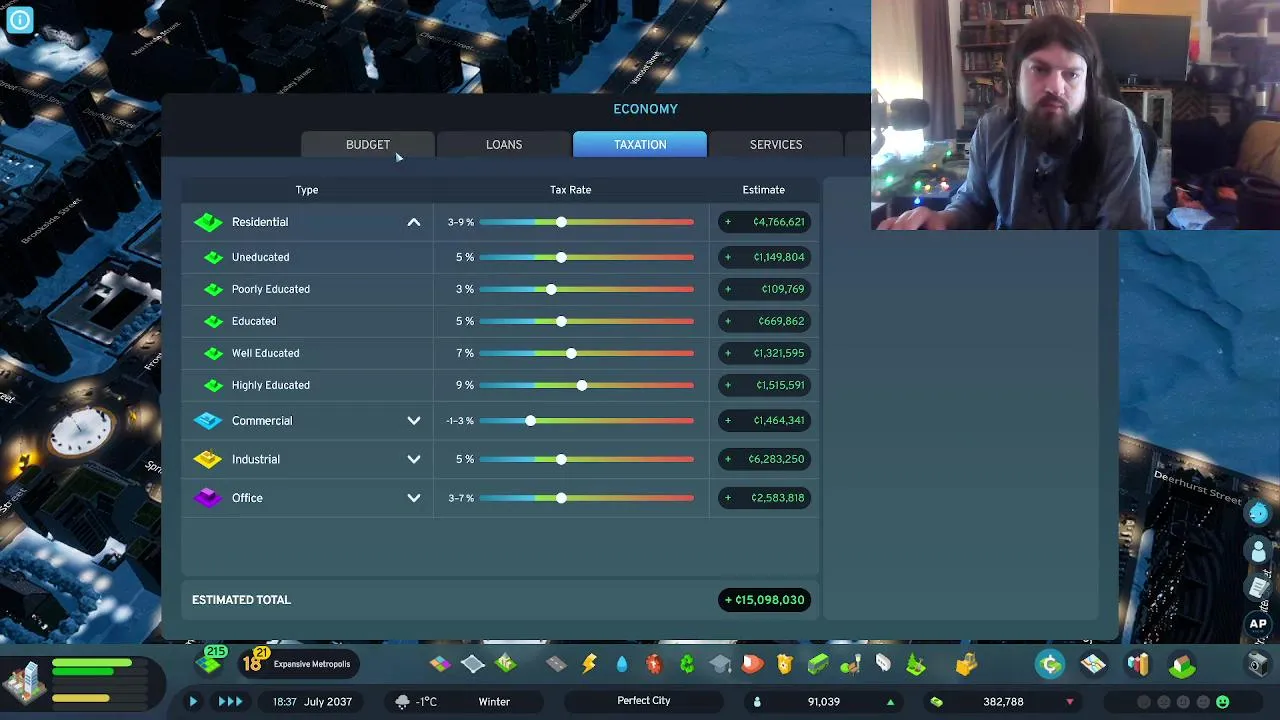The width and height of the screenshot is (1280, 720).
Task: Click the Expansive Metropolis milestone button
Action: [297, 664]
